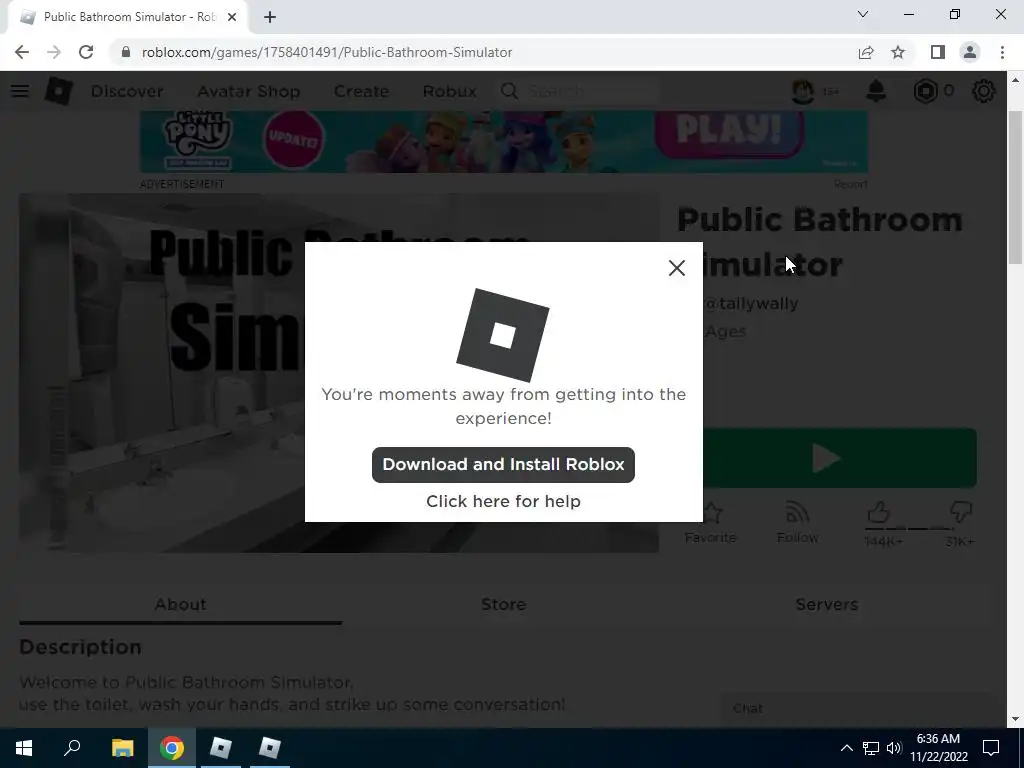Screen dimensions: 1024x768
Task: Click the Roblox logo in the dialog
Action: point(503,335)
